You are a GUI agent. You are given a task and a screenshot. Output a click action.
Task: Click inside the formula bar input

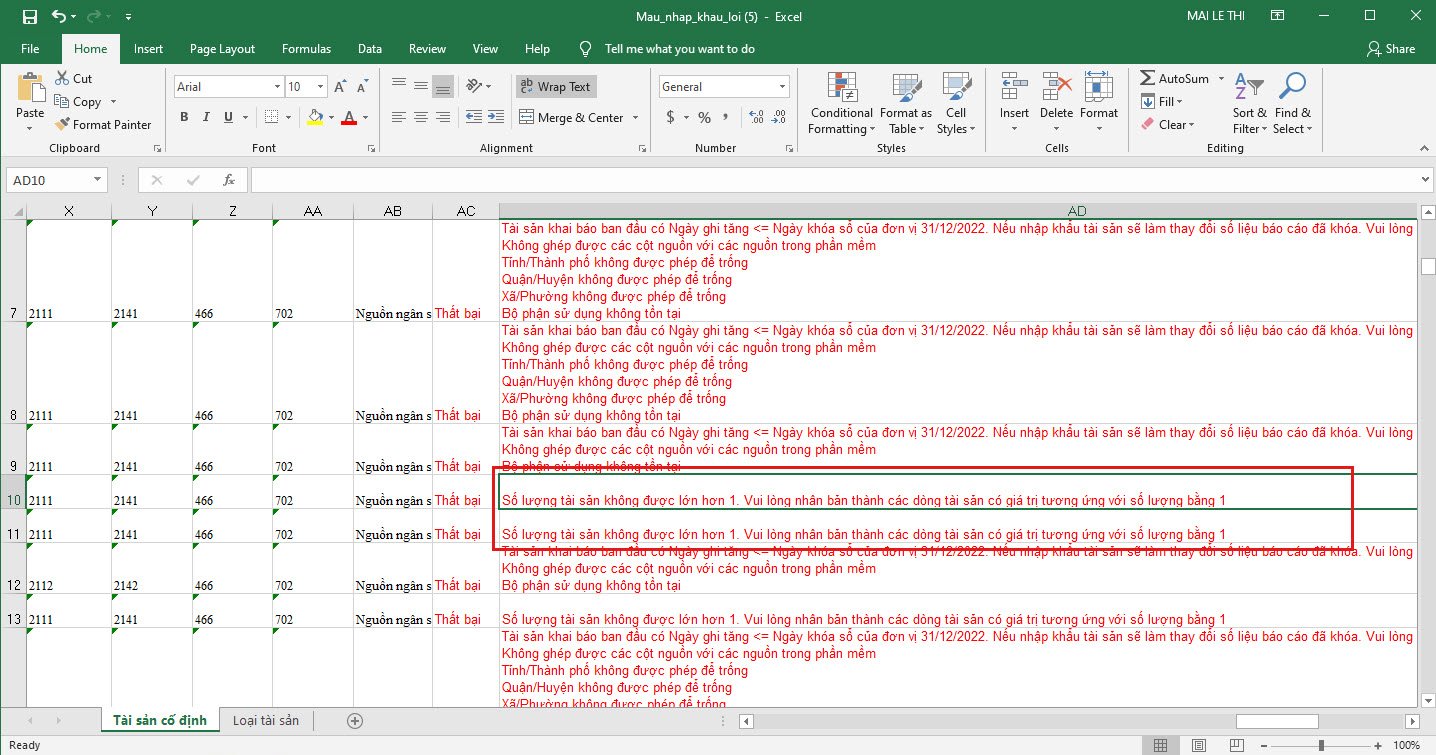[830, 180]
